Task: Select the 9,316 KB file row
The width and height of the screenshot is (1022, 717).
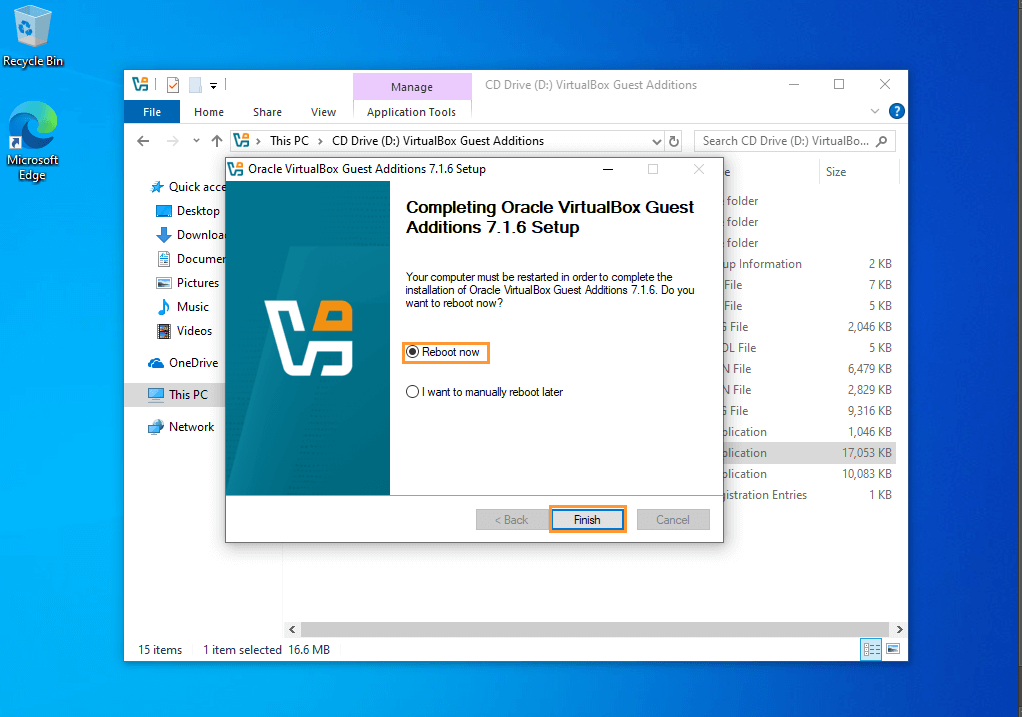Action: point(809,411)
